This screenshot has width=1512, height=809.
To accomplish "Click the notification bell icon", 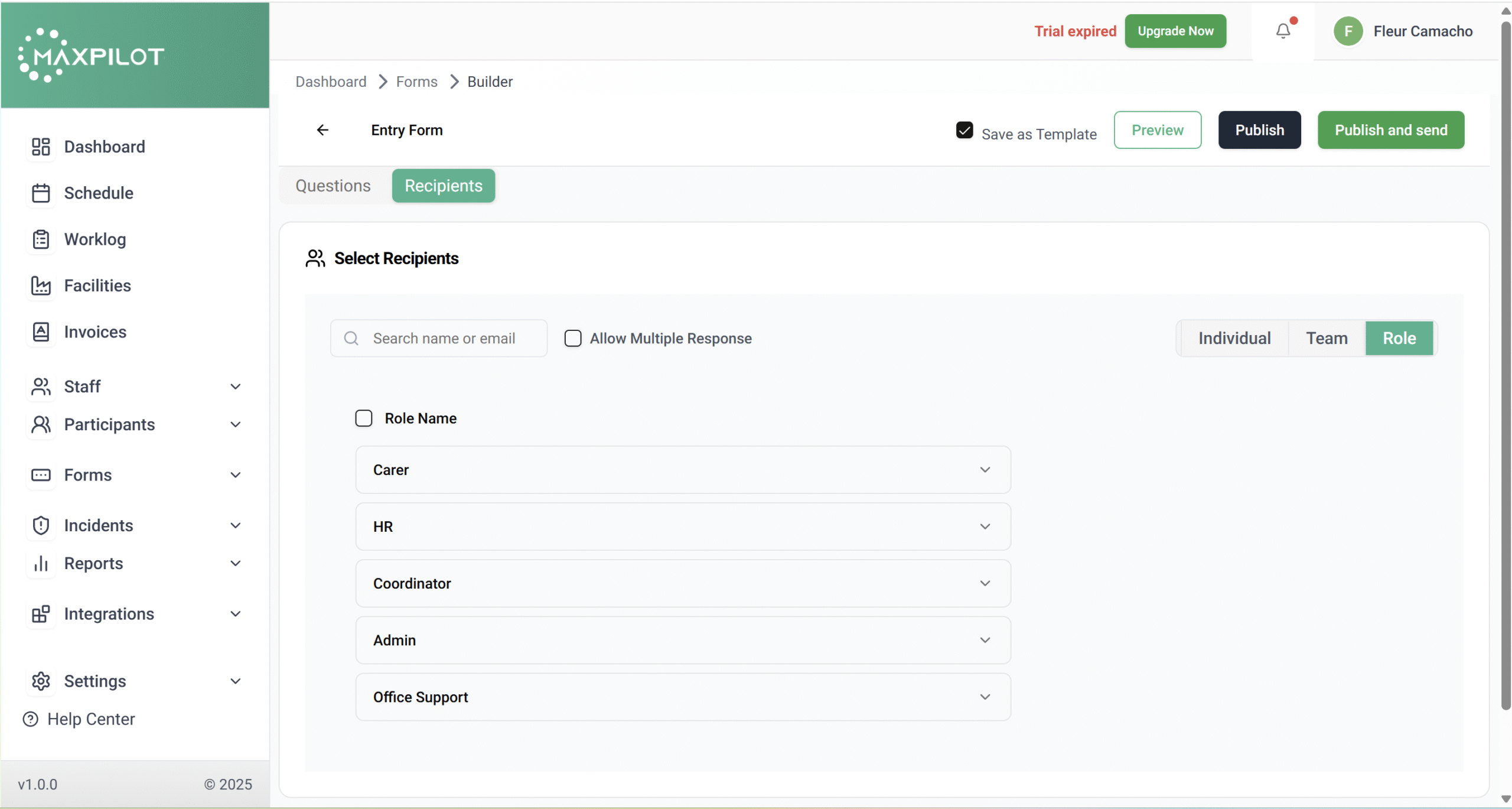I will 1282,31.
